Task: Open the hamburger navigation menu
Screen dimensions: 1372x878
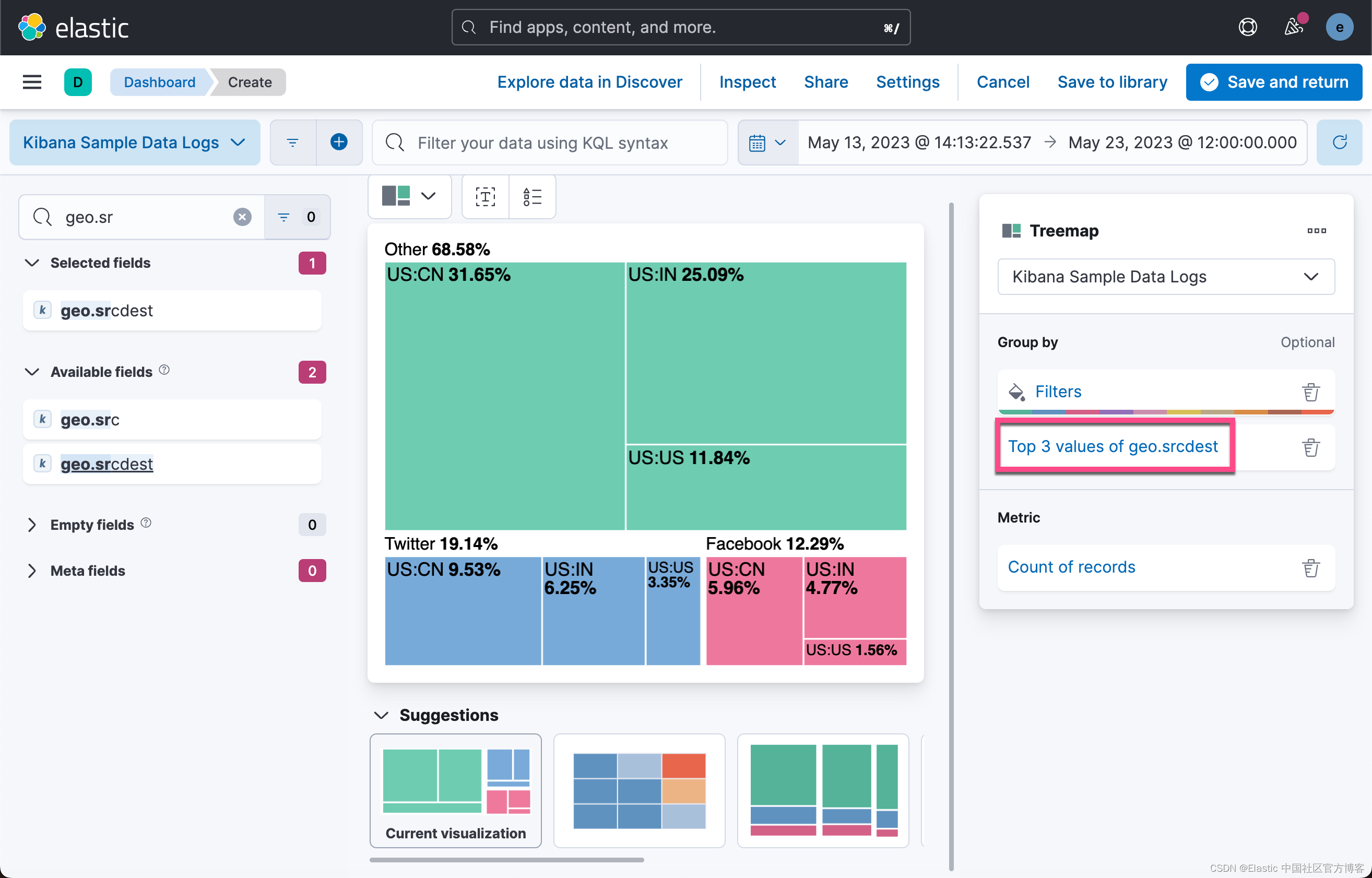Action: pyautogui.click(x=32, y=82)
